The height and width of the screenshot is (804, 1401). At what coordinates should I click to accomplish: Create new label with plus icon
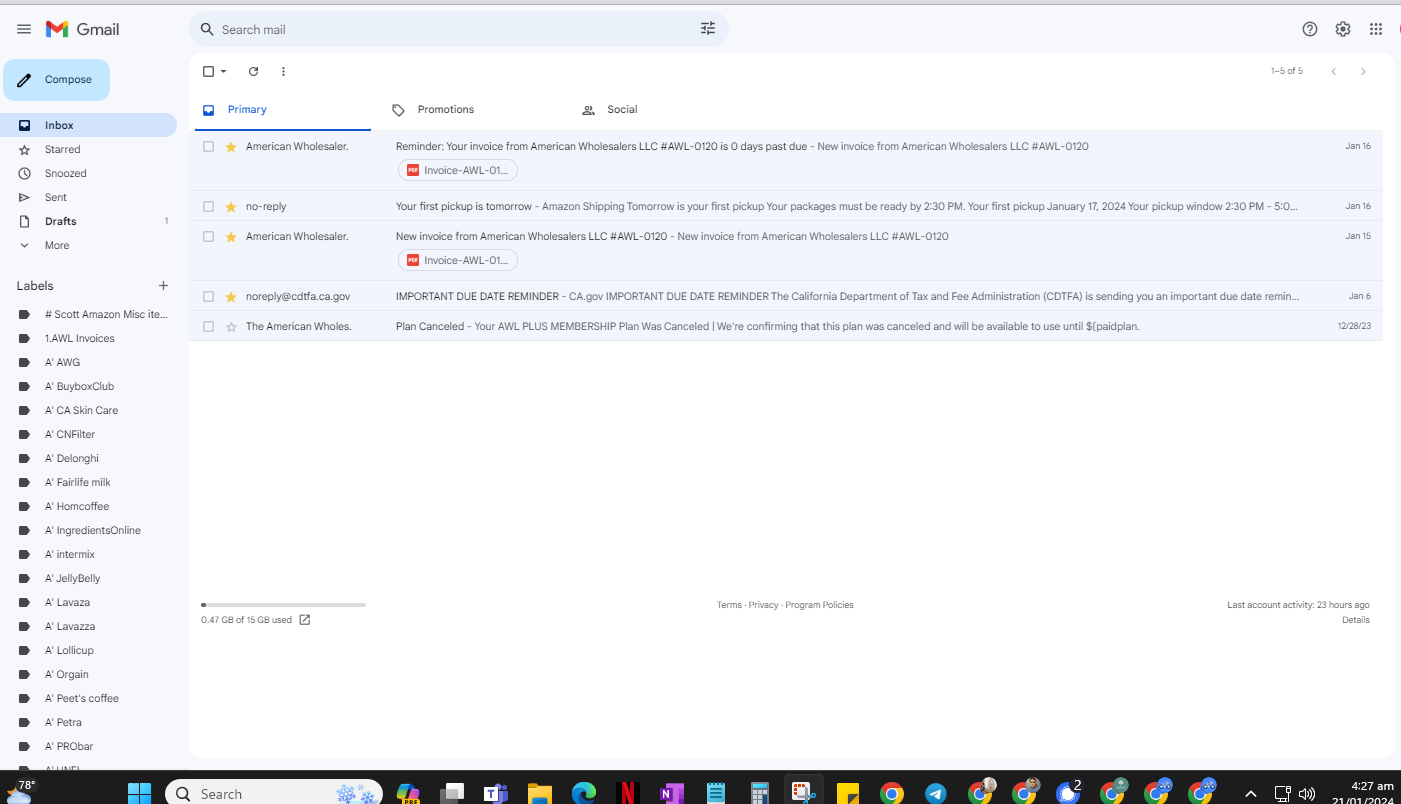(x=163, y=286)
